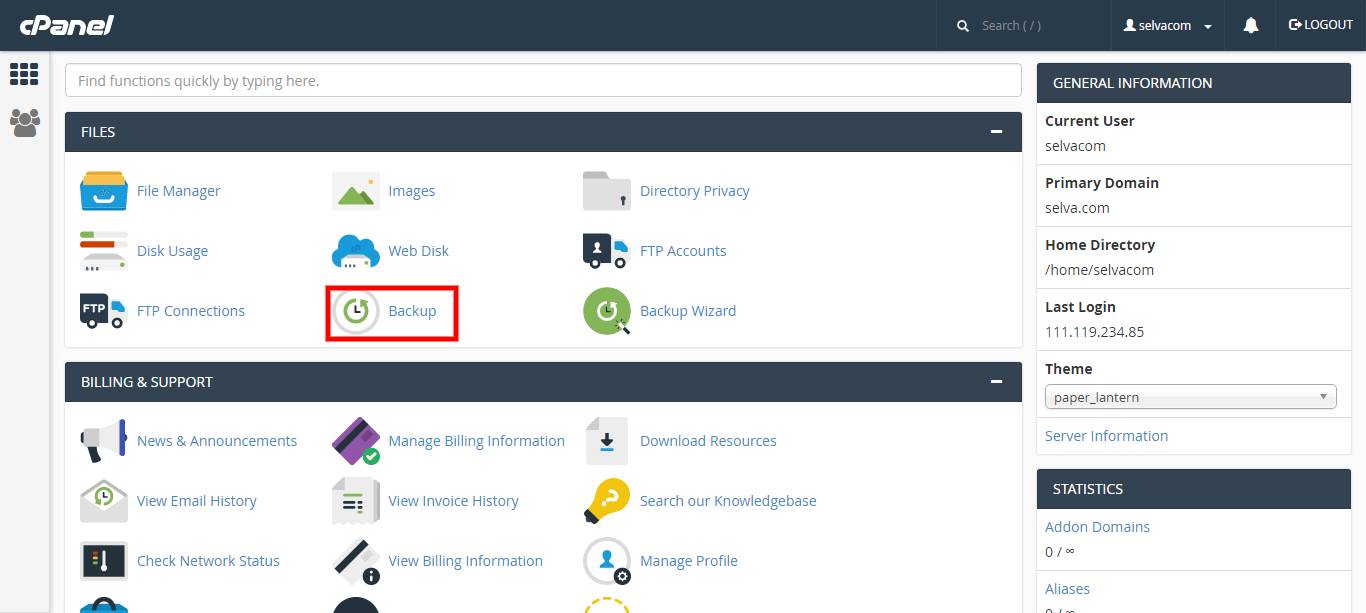Open the notifications bell icon
Image resolution: width=1366 pixels, height=613 pixels.
(x=1251, y=25)
